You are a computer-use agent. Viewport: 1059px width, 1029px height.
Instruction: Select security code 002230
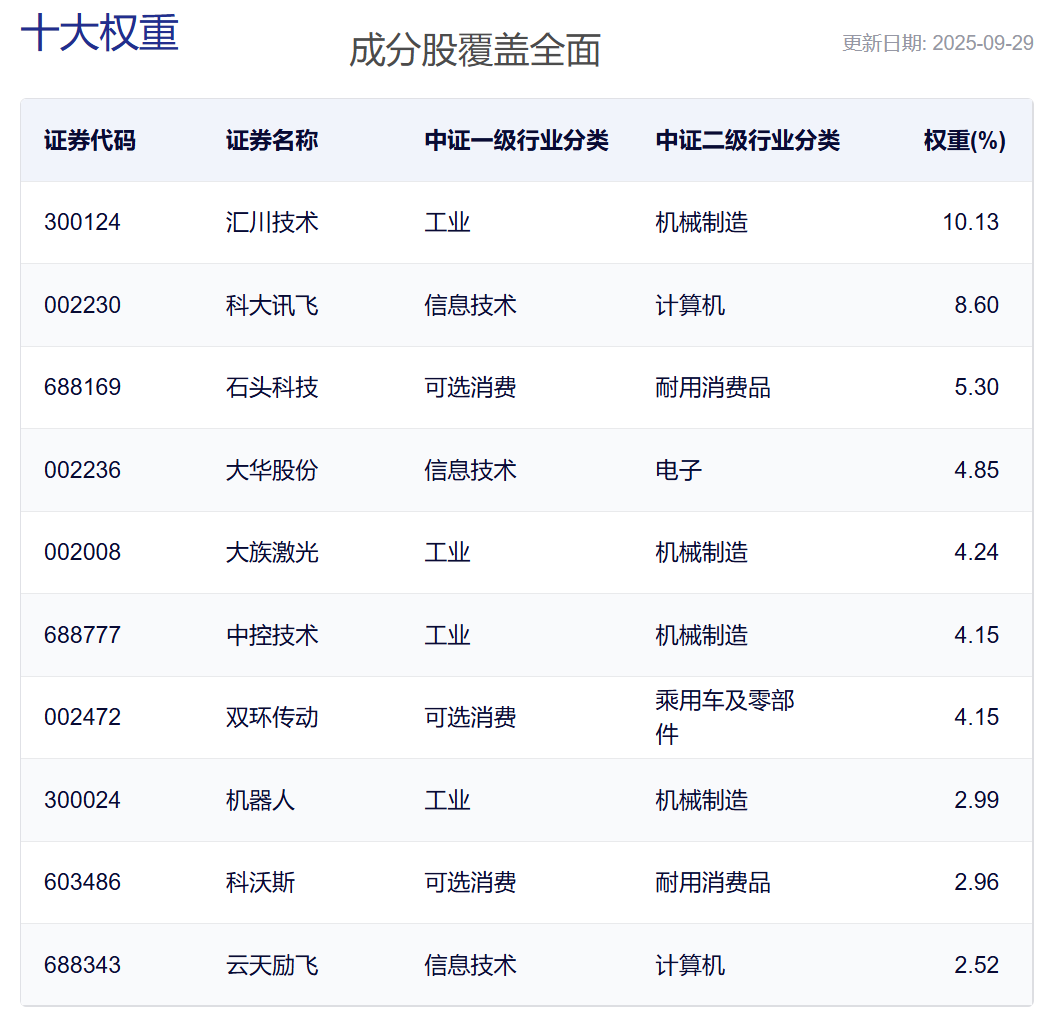coord(82,305)
